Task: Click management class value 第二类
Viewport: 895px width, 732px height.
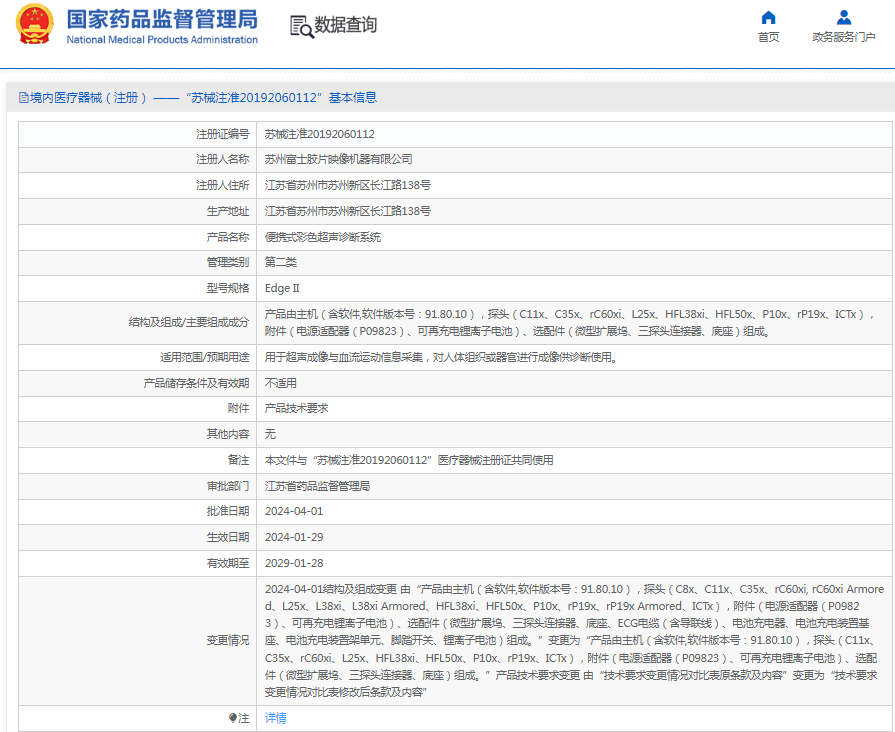Action: [x=281, y=262]
